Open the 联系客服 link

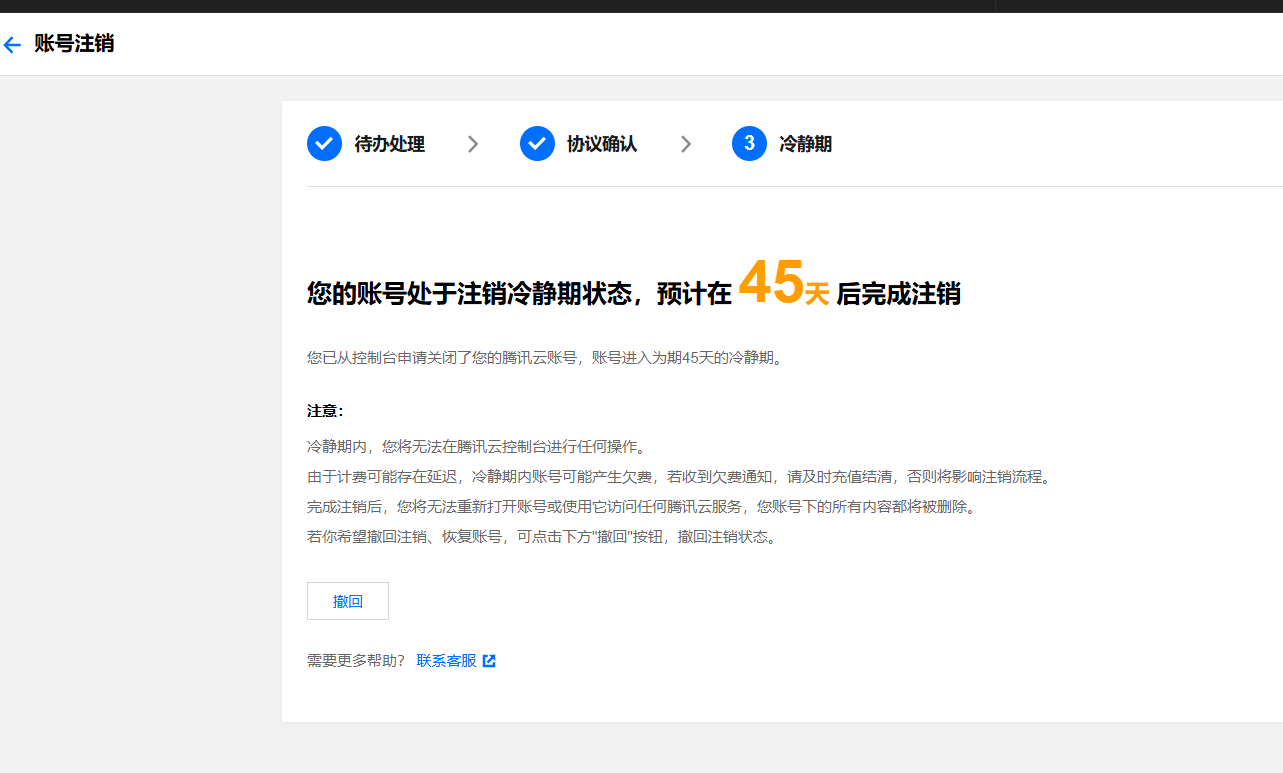pyautogui.click(x=446, y=661)
